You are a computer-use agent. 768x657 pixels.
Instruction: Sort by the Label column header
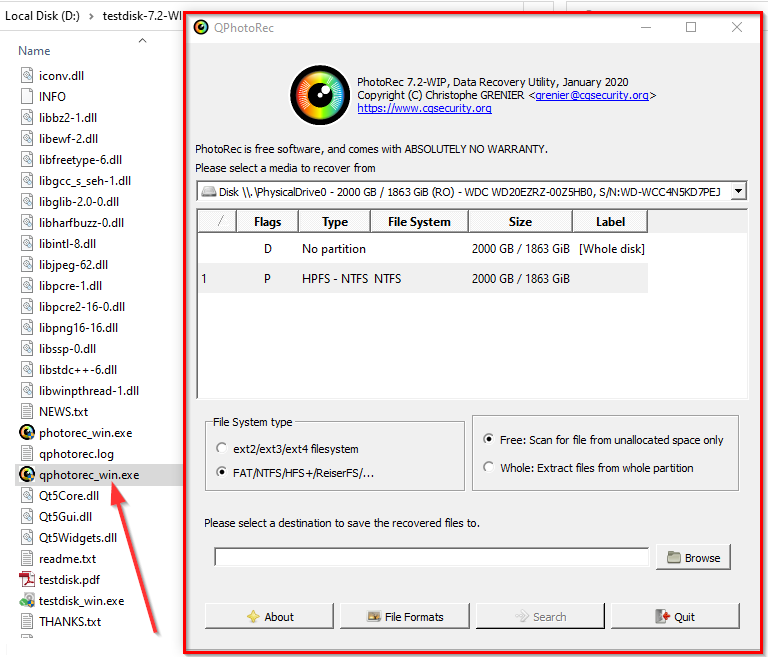pyautogui.click(x=610, y=221)
